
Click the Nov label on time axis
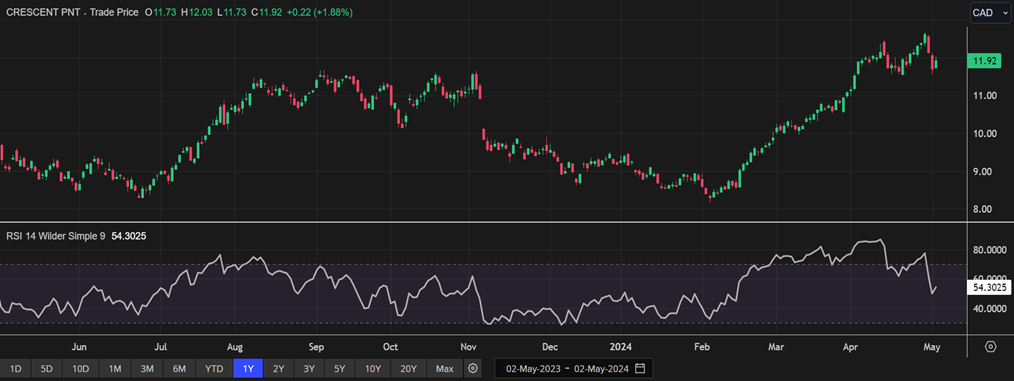click(469, 347)
